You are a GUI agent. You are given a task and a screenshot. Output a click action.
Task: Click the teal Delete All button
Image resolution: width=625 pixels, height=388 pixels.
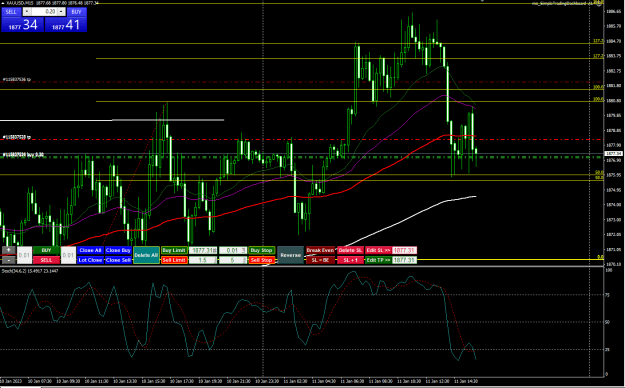(x=146, y=255)
